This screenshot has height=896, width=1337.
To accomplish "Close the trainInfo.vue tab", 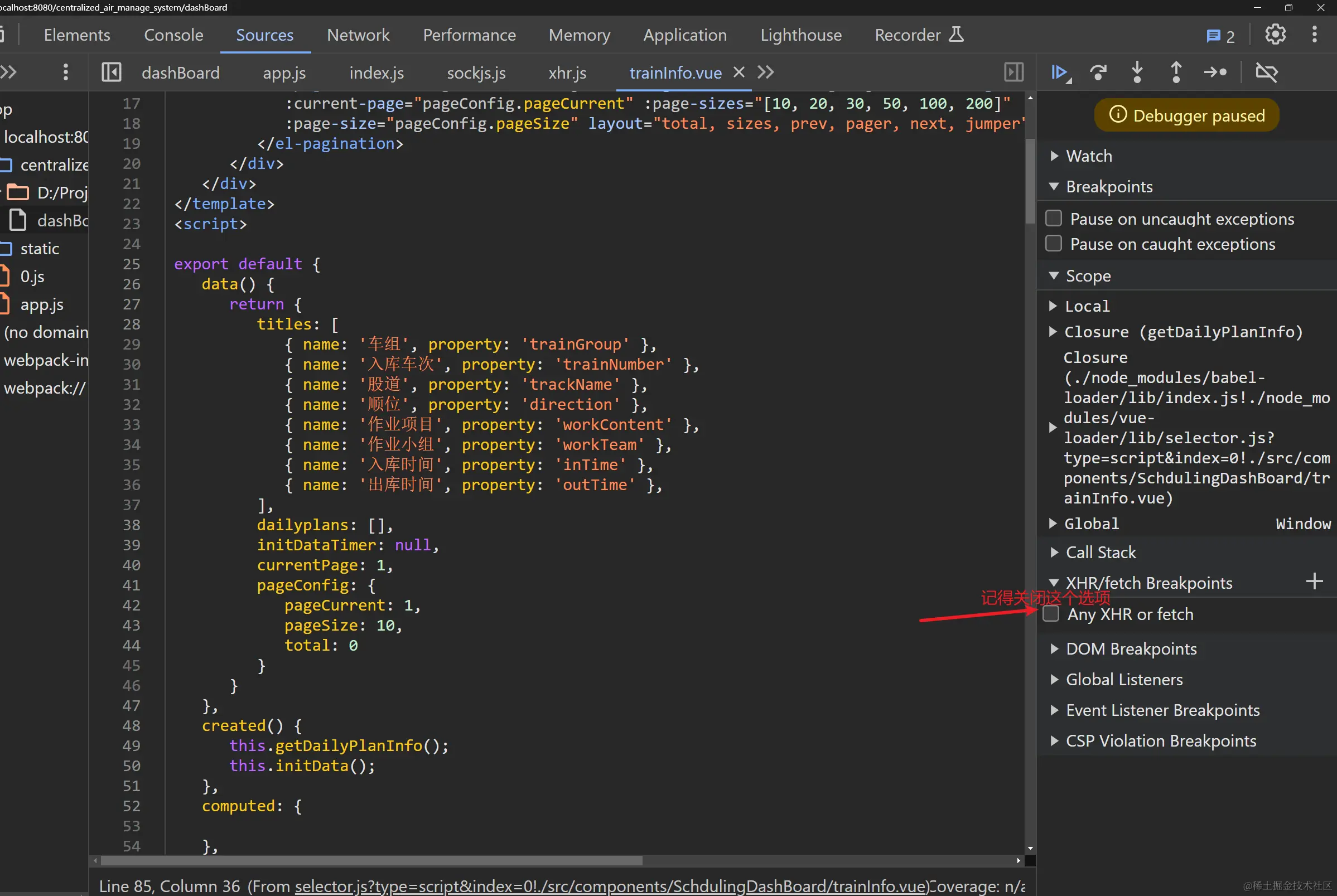I will click(739, 72).
